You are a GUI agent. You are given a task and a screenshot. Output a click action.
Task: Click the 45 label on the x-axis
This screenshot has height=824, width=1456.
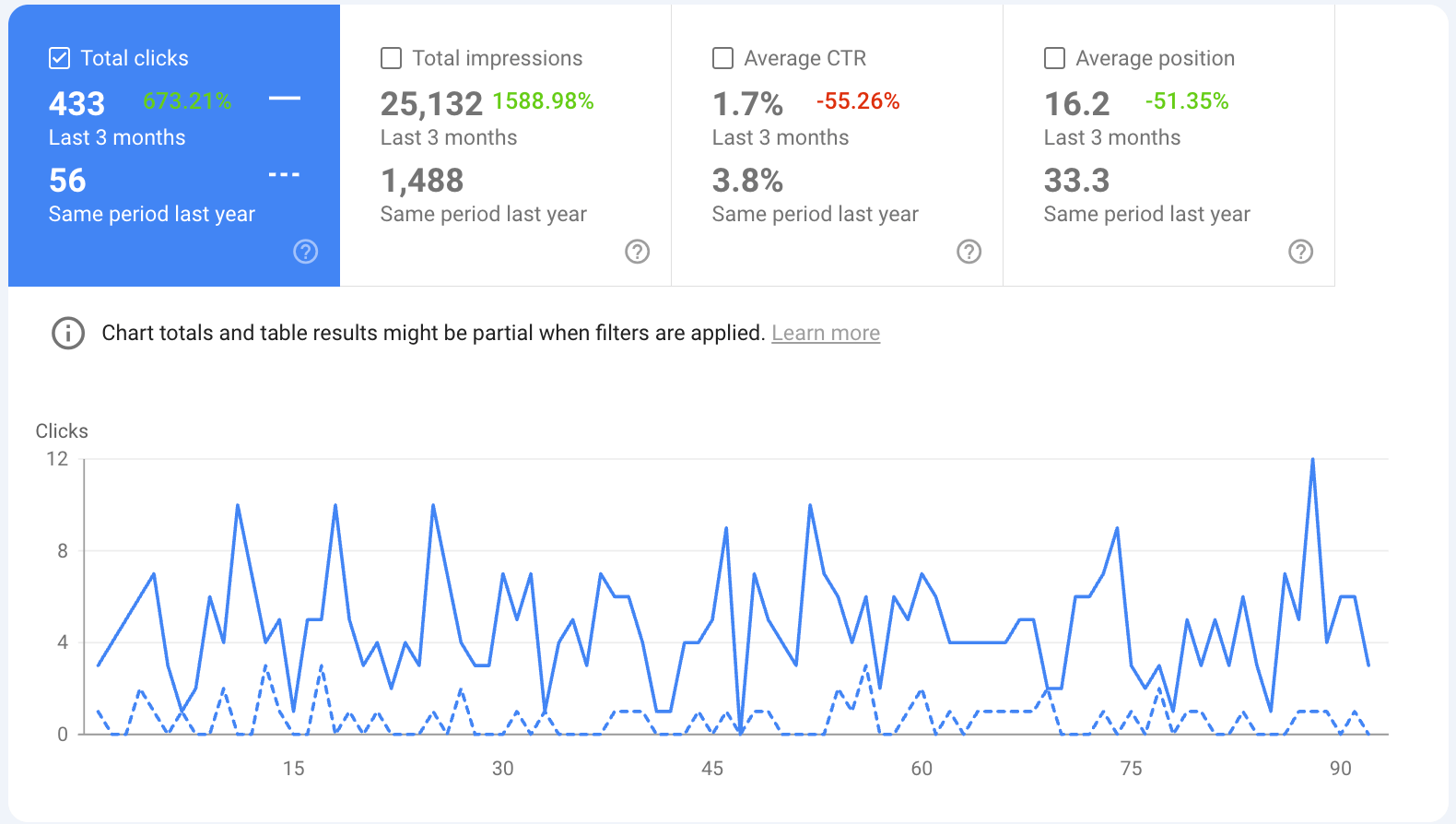tap(711, 769)
